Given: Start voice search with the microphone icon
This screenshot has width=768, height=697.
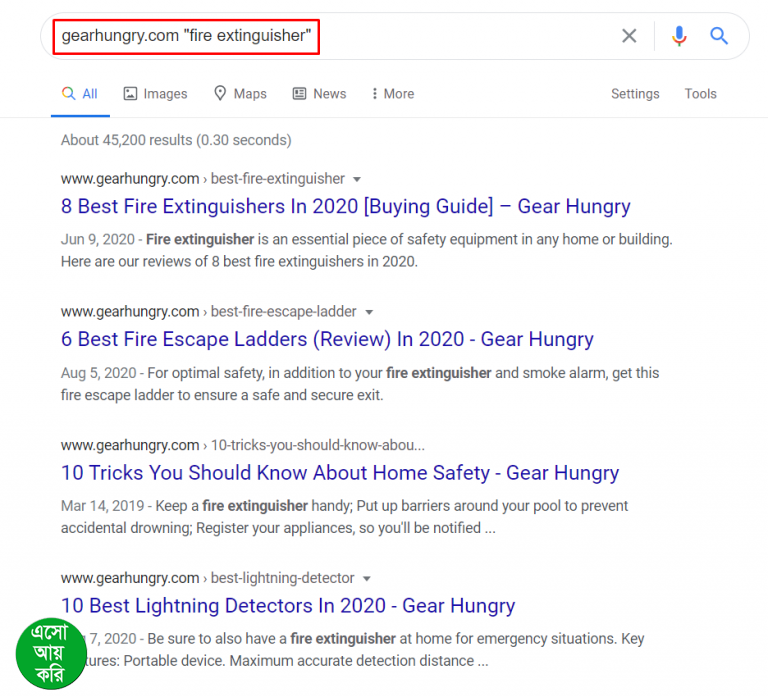Looking at the screenshot, I should [679, 36].
